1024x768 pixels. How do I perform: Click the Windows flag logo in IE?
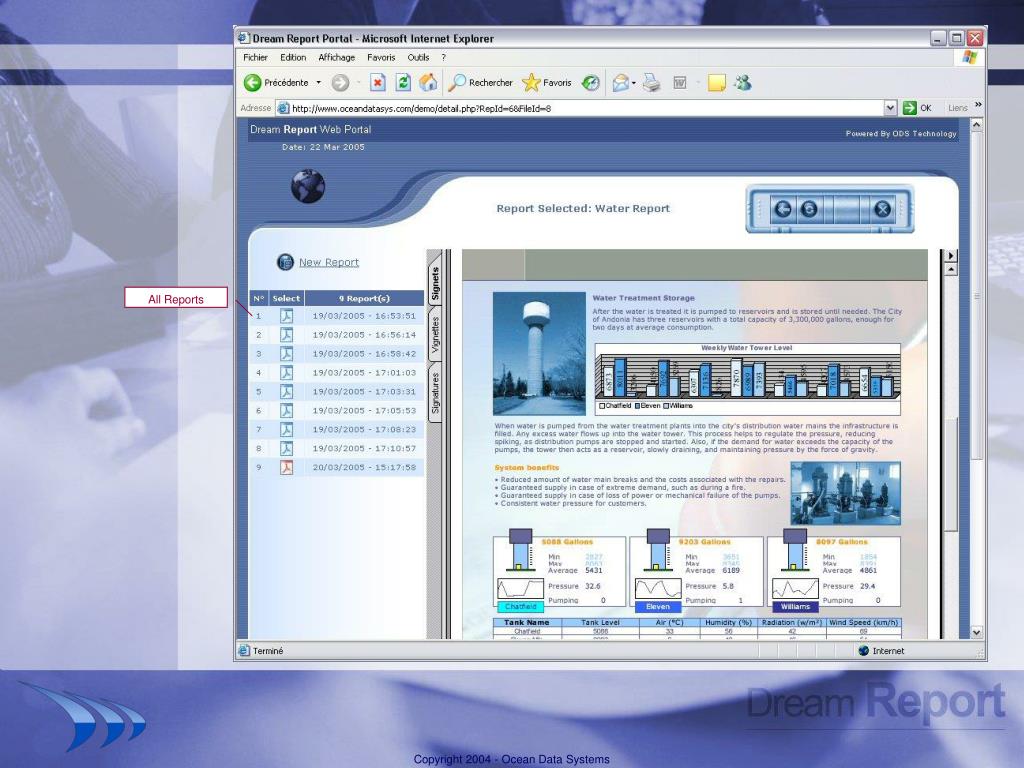[969, 57]
